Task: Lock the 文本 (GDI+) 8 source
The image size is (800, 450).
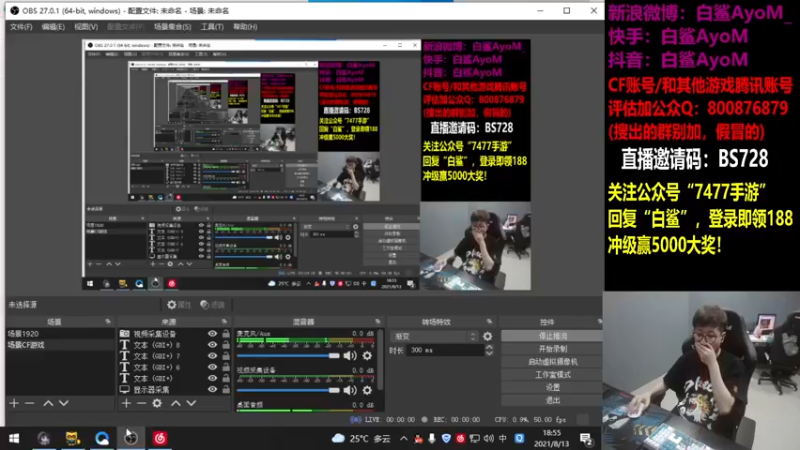Action: coord(226,345)
